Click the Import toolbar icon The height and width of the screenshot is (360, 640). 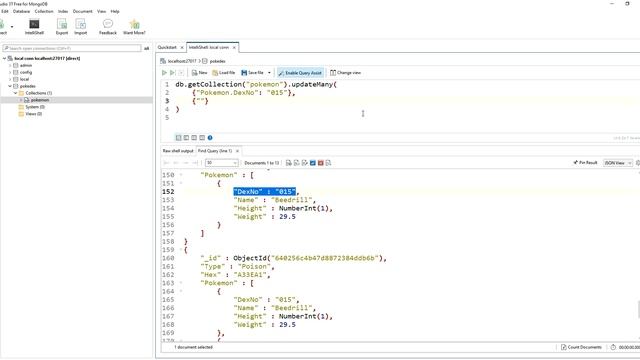coord(80,24)
